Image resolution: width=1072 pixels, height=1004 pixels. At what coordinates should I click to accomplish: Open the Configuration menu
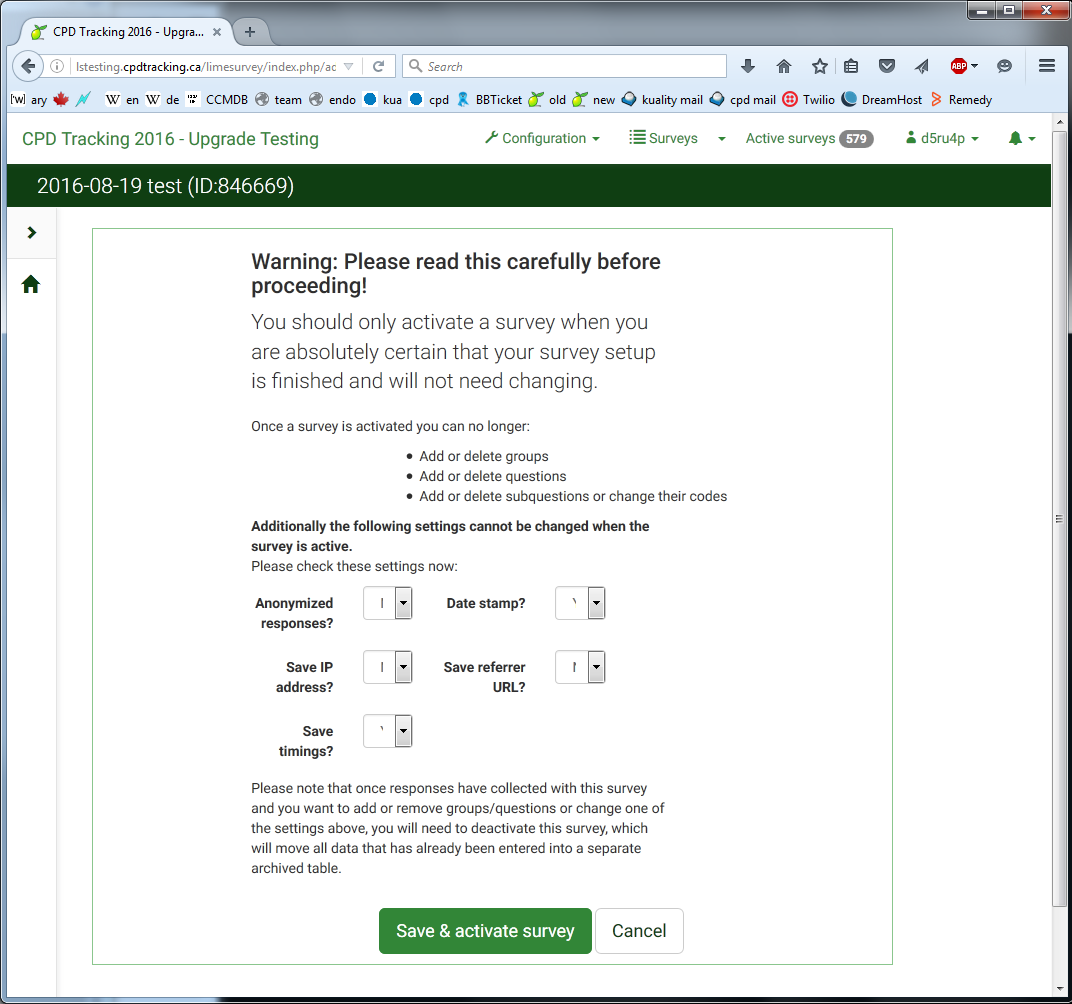coord(543,138)
